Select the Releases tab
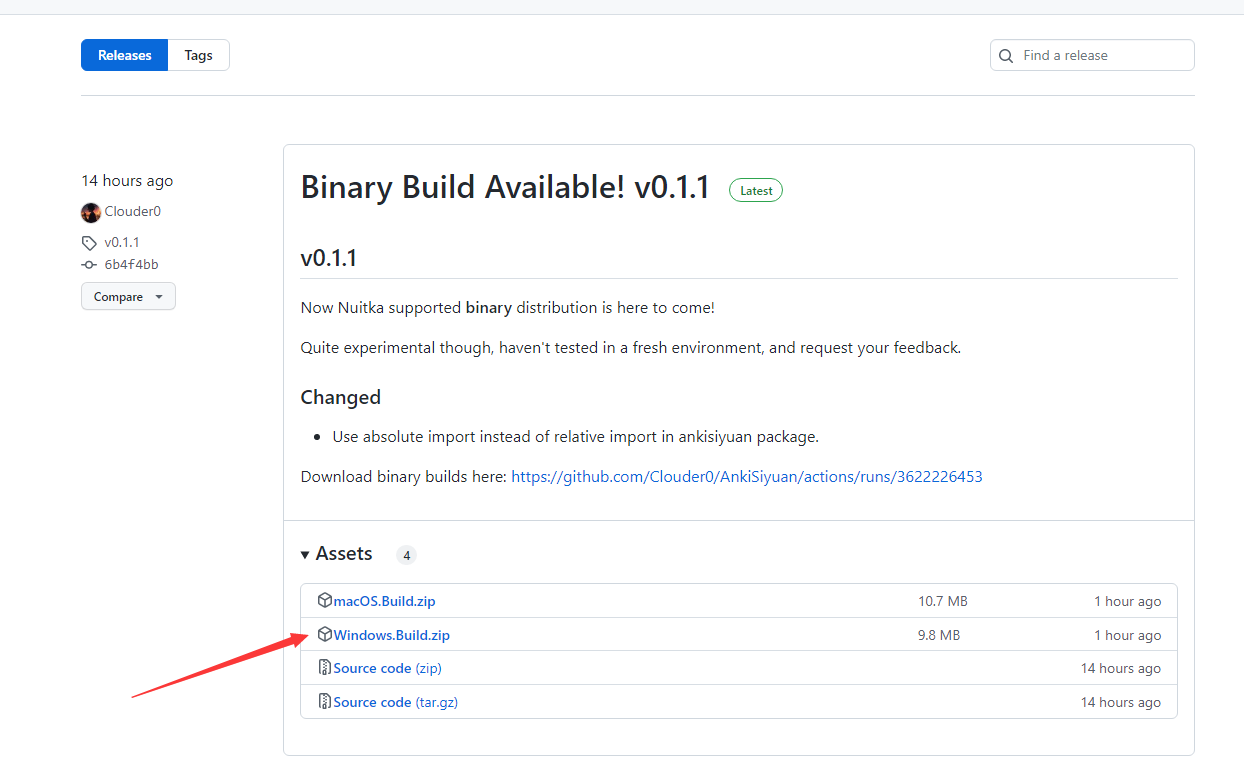1244x771 pixels. [x=125, y=55]
